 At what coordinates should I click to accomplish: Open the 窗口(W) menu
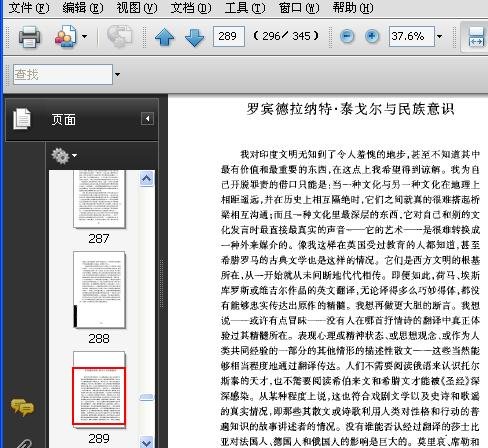pos(299,8)
